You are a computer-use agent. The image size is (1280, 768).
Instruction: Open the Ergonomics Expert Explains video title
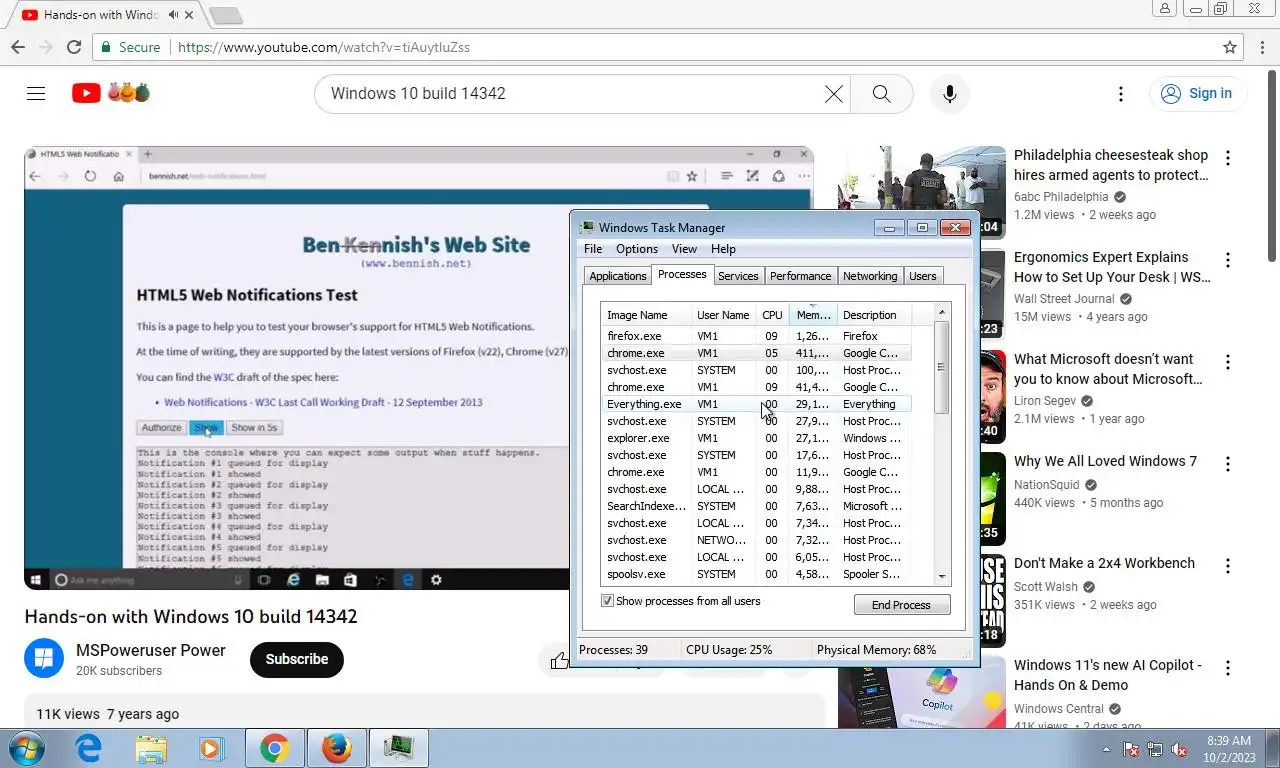tap(1112, 267)
